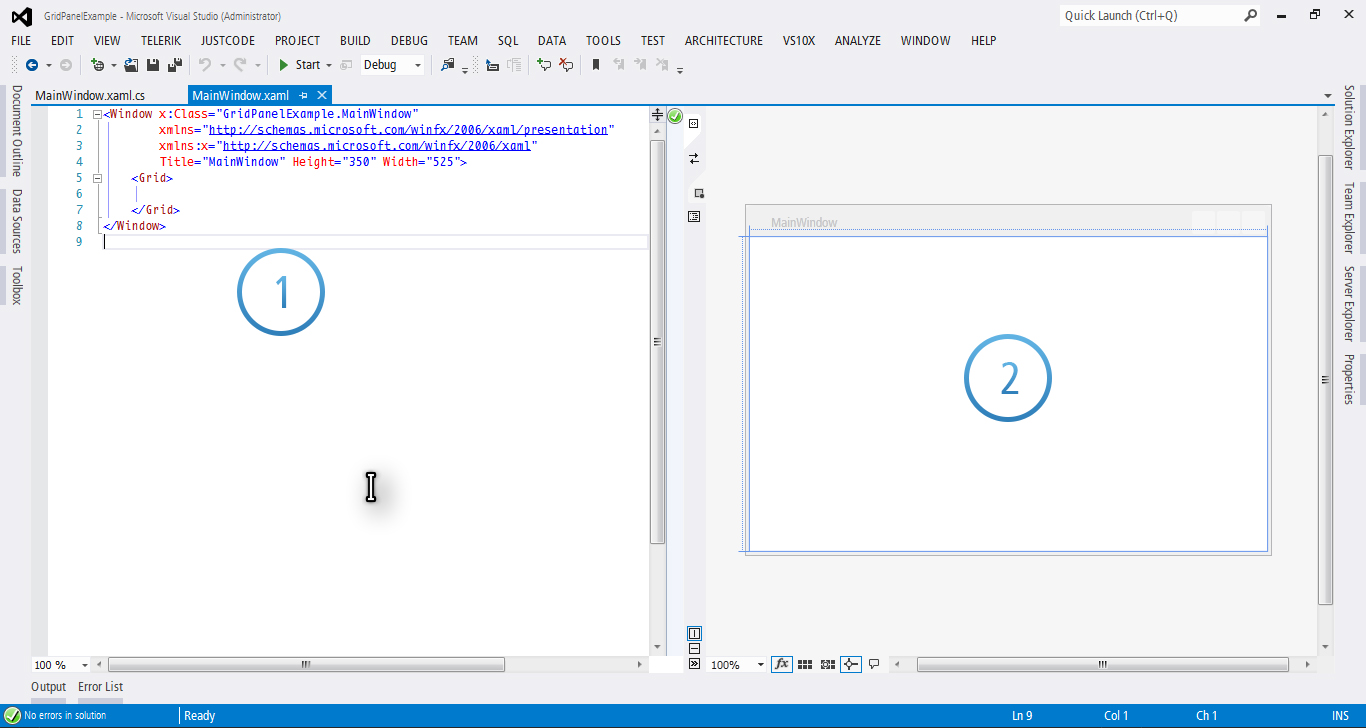Collapse the Grid element code region
Screen dimensions: 1366x728
(96, 178)
